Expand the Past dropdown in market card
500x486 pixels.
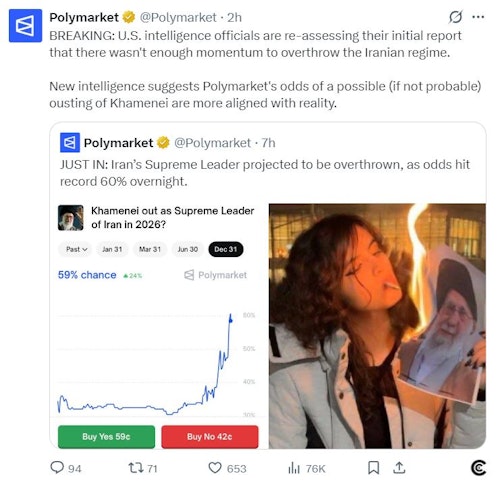76,249
